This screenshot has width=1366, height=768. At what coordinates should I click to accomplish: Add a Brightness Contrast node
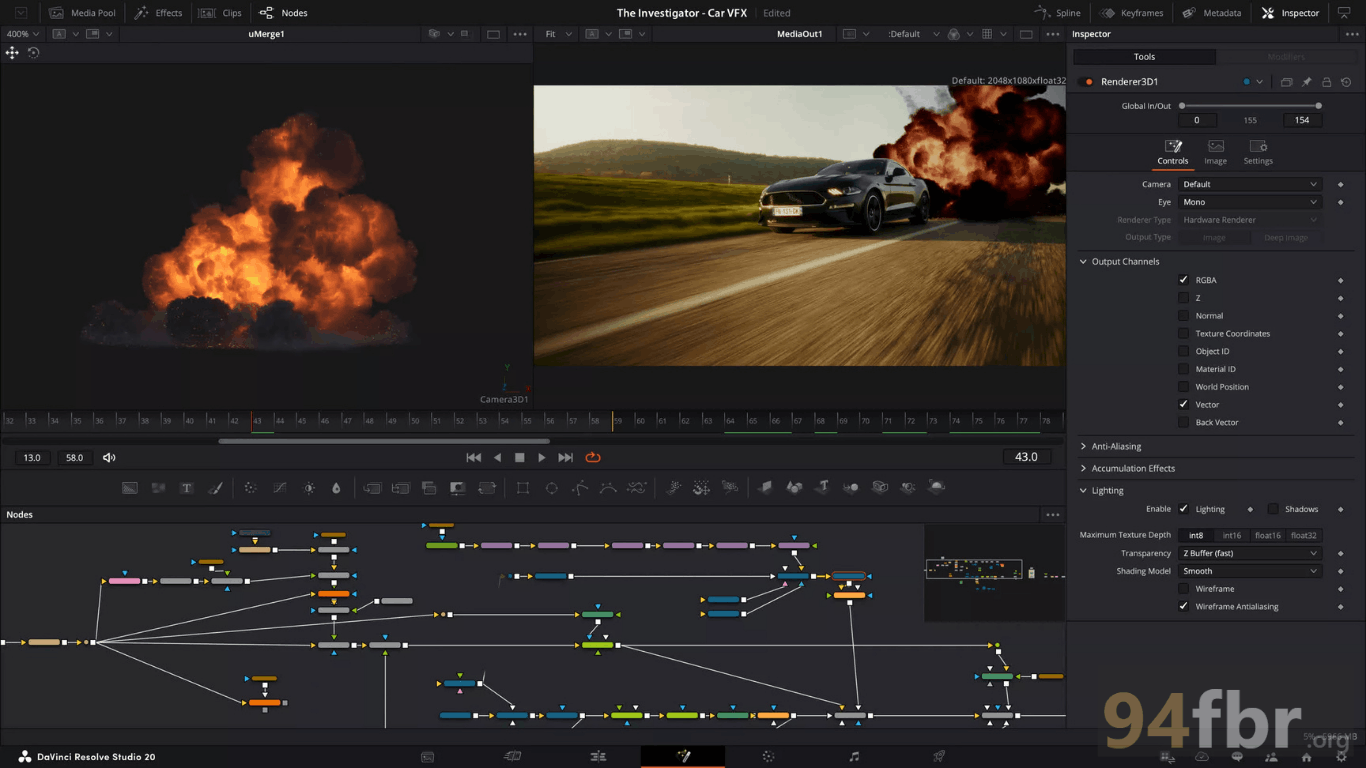click(309, 488)
